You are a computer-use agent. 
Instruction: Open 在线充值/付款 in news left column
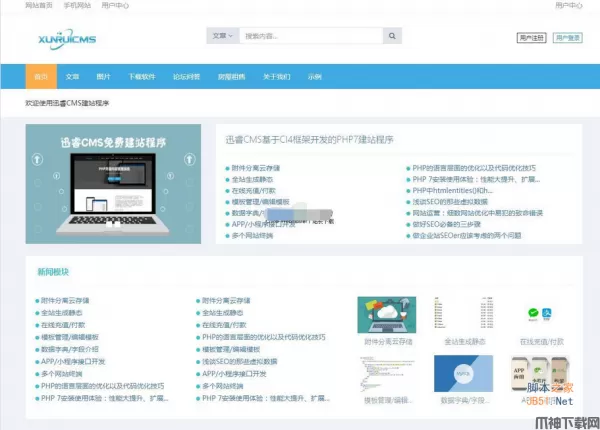(63, 325)
